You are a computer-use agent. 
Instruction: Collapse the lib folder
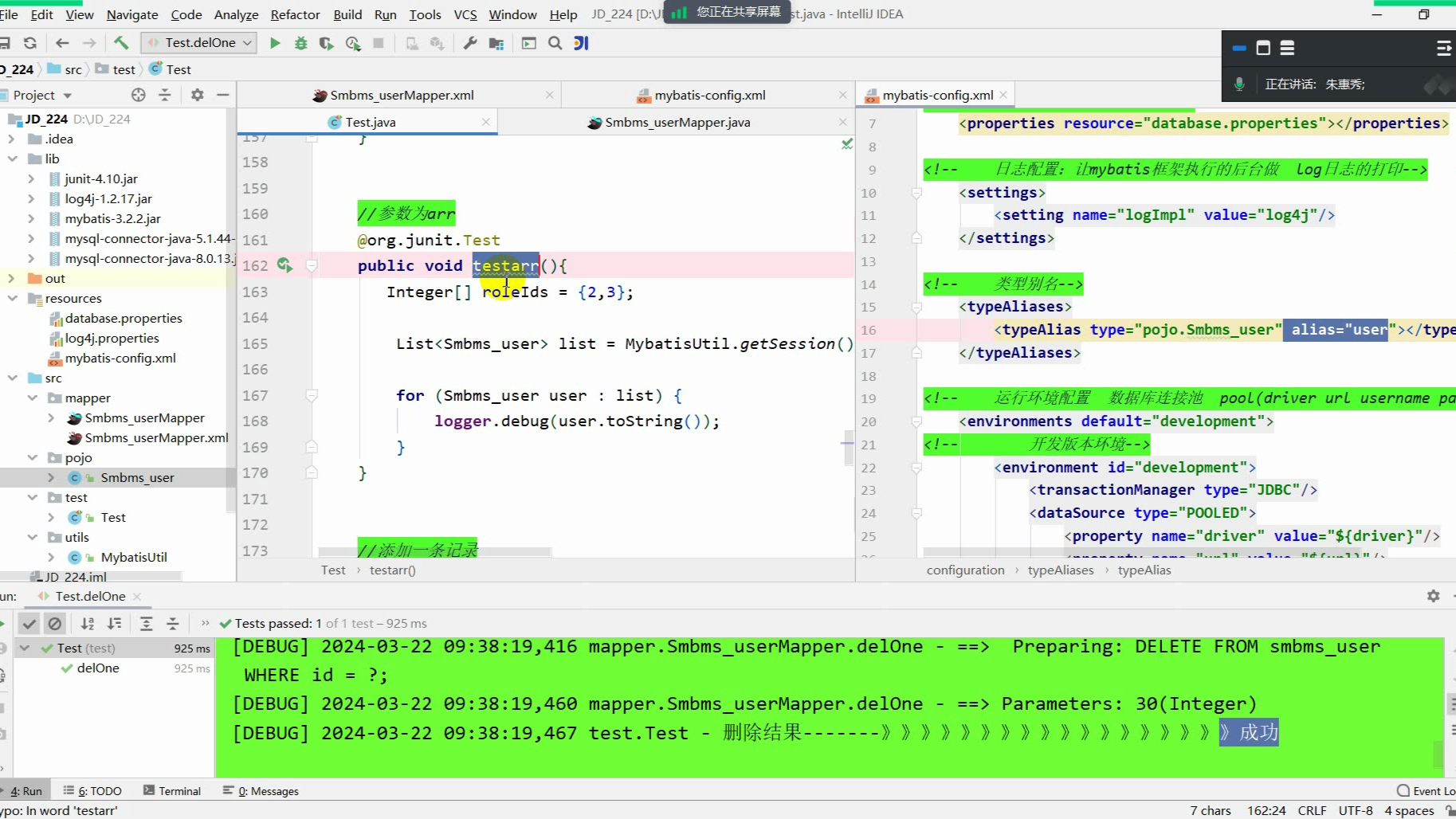(x=11, y=159)
